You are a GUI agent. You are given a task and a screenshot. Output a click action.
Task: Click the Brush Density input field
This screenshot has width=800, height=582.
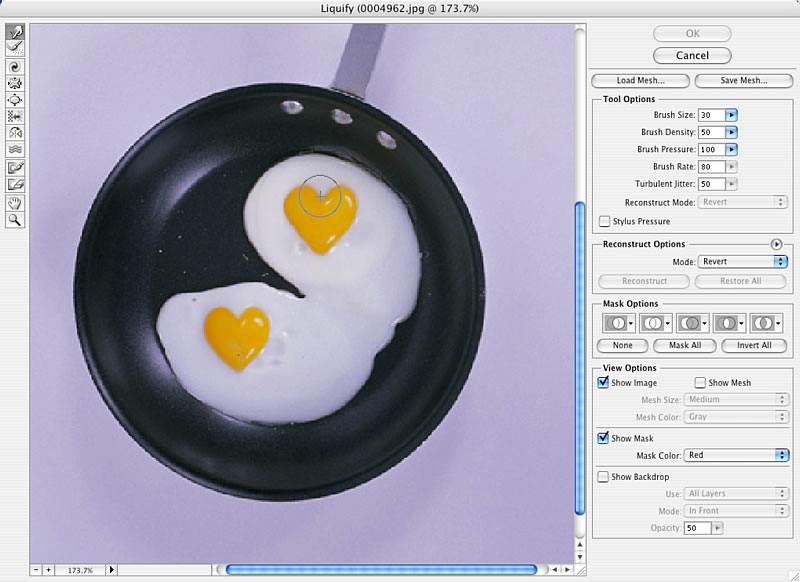tap(712, 132)
